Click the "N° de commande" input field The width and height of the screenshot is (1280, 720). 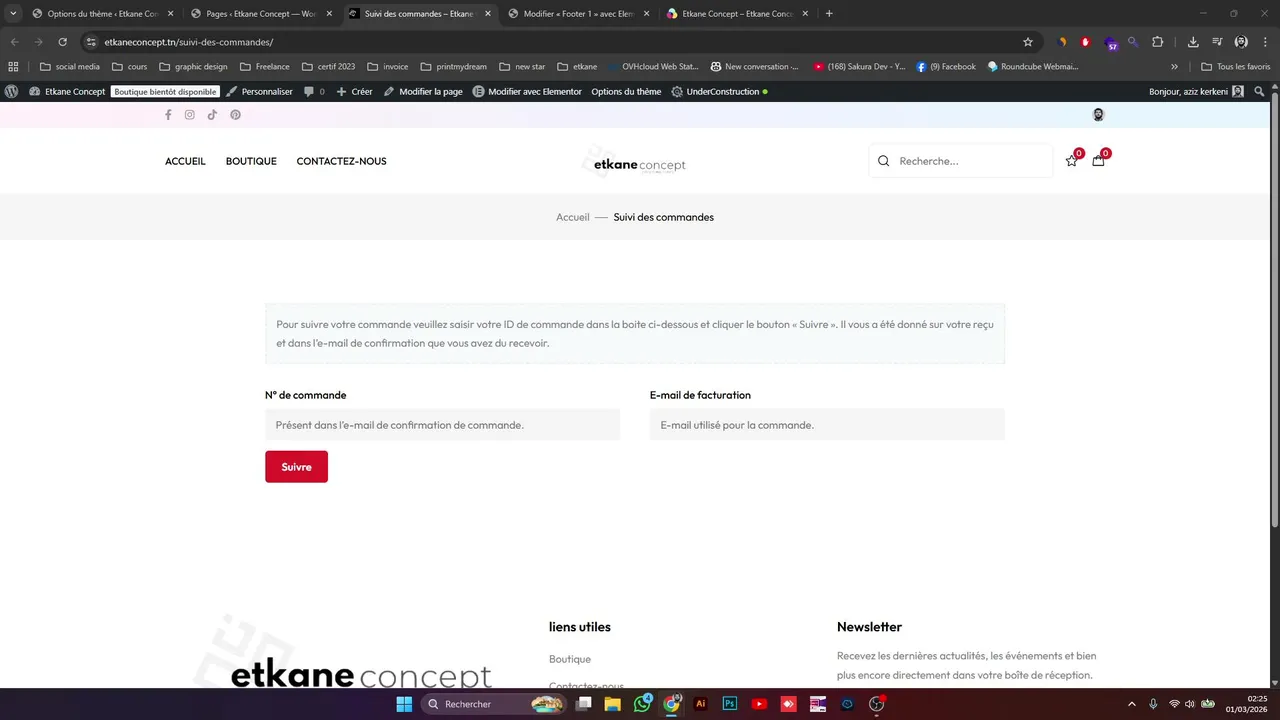442,425
